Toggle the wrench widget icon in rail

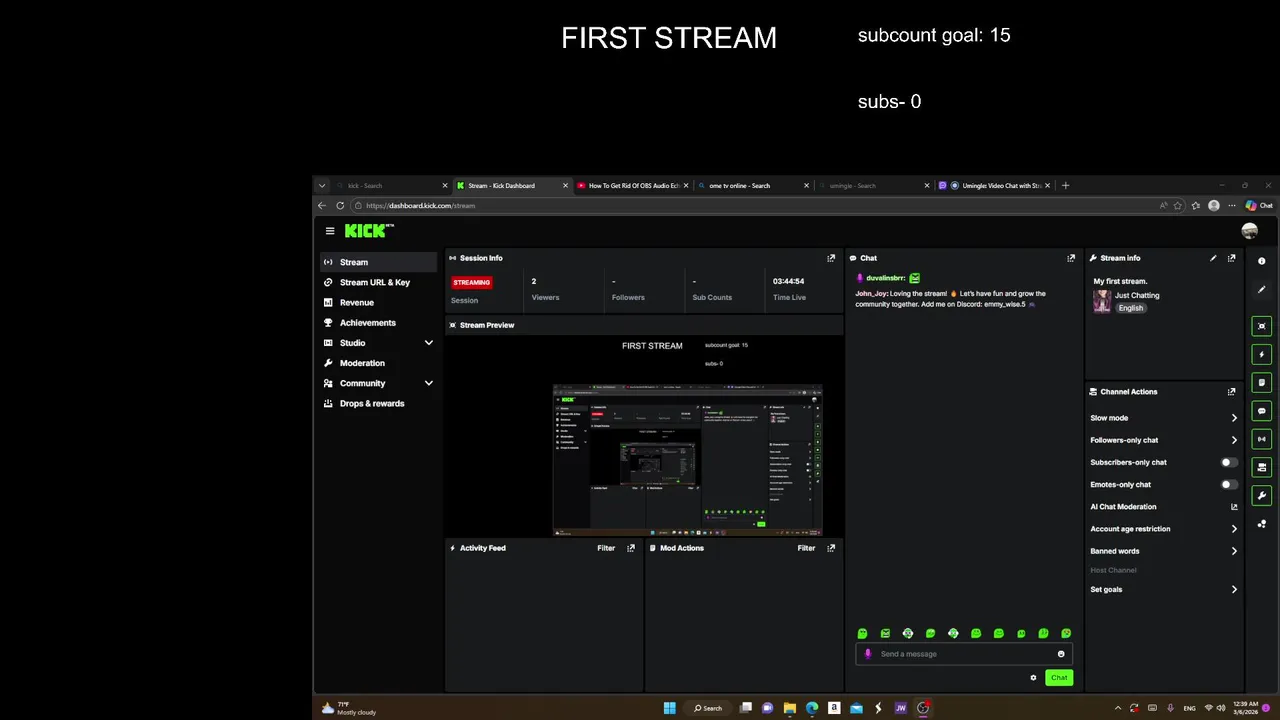click(x=1262, y=495)
